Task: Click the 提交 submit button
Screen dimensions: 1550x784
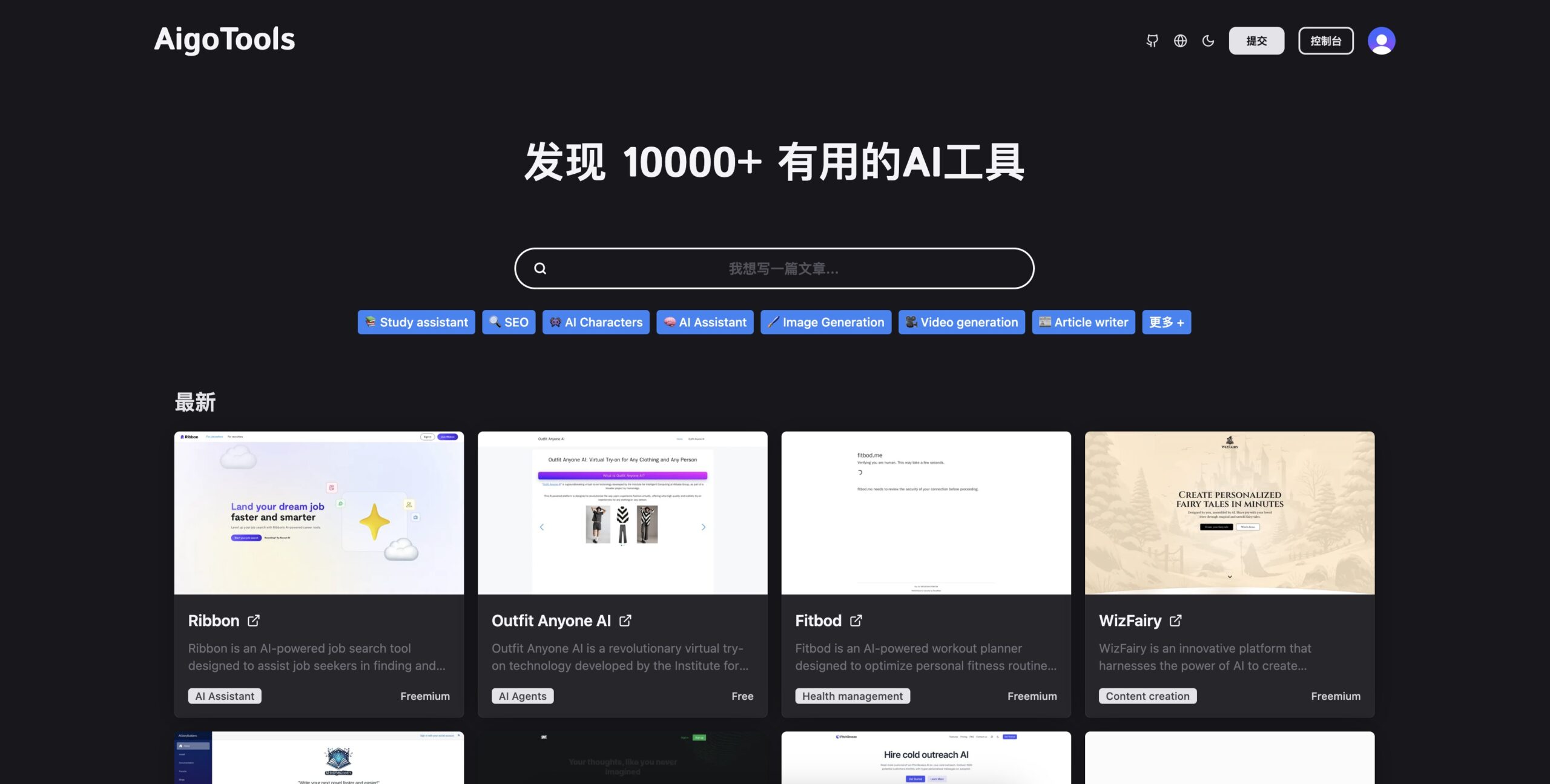Action: 1257,40
